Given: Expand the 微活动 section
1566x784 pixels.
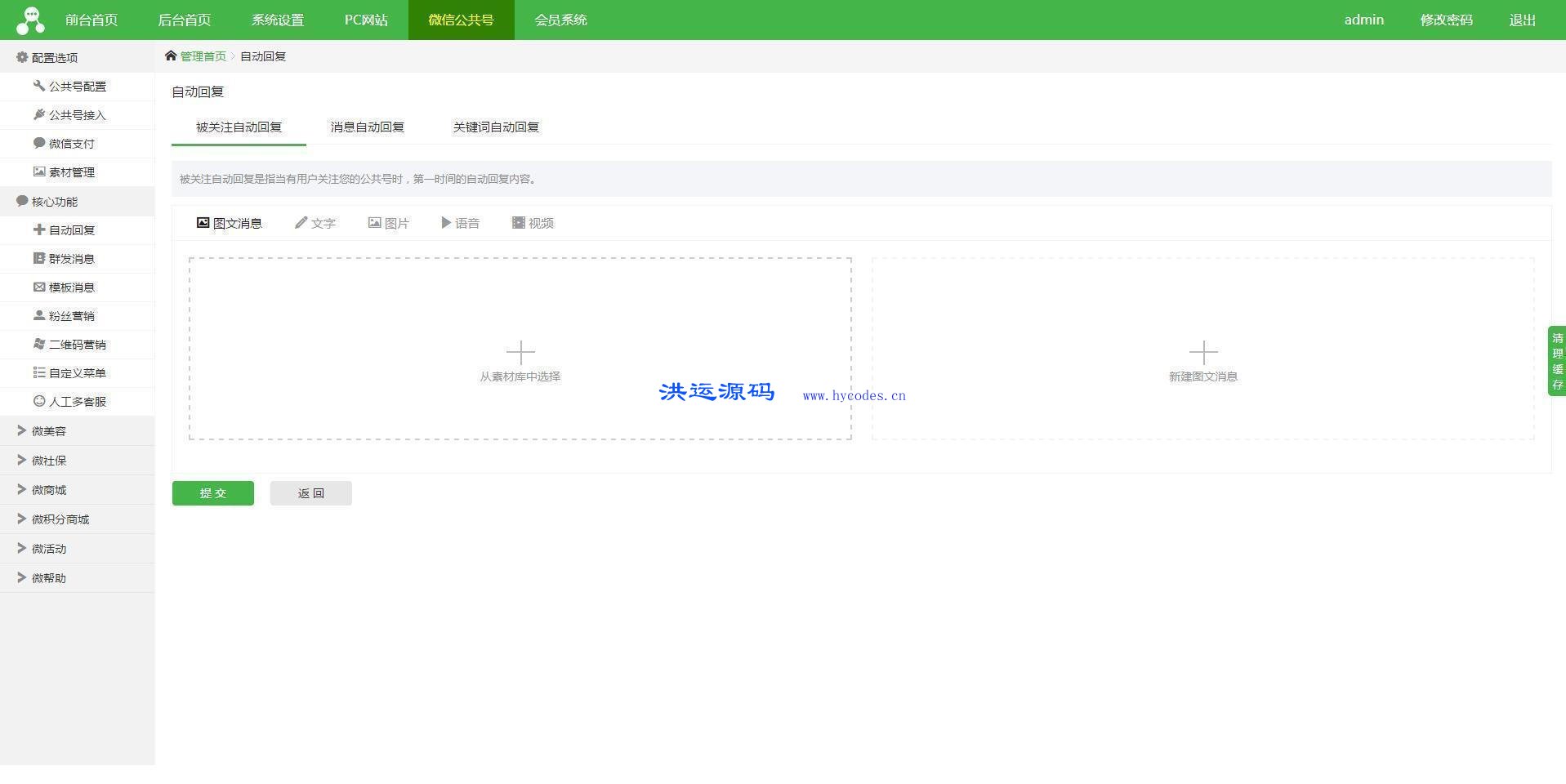Looking at the screenshot, I should [77, 549].
